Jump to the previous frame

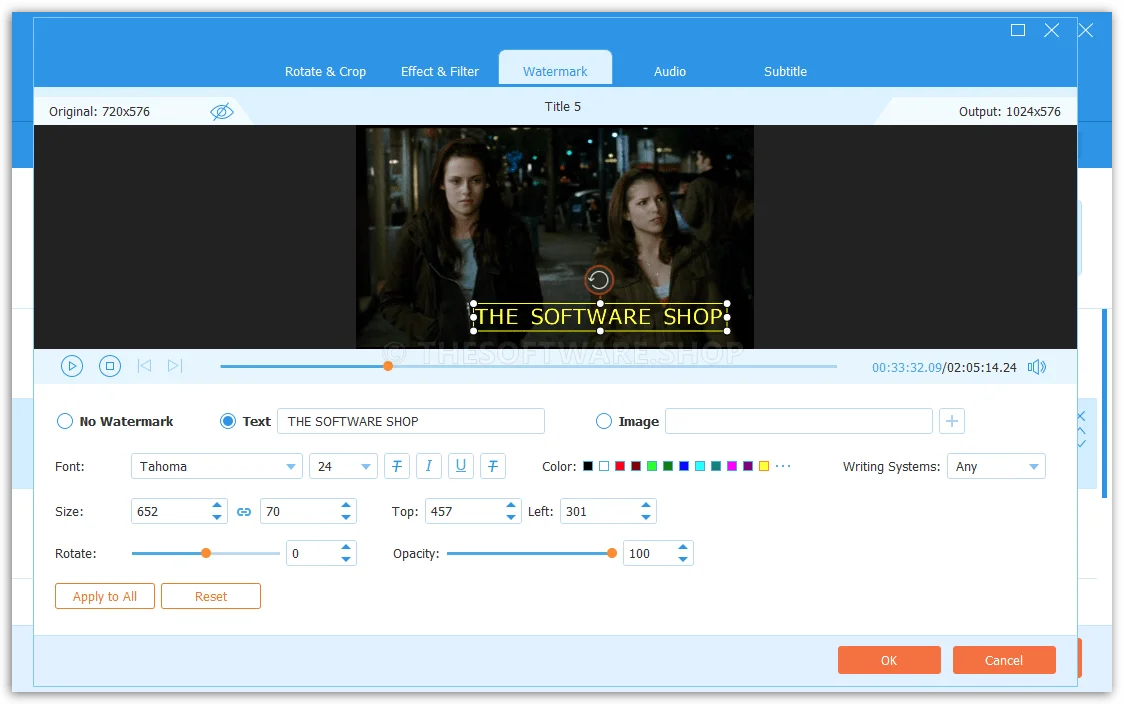pyautogui.click(x=144, y=366)
